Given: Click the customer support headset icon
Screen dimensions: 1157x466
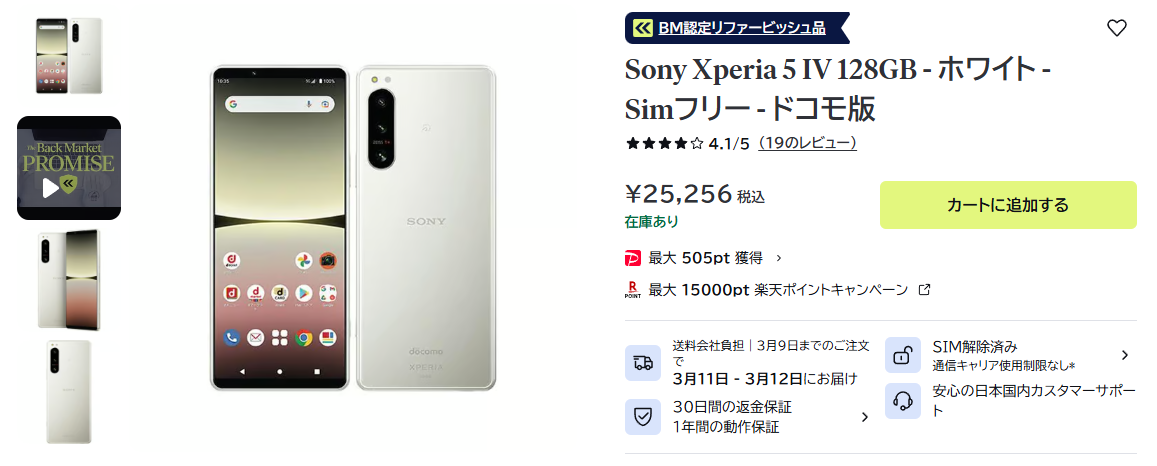Looking at the screenshot, I should tap(902, 401).
